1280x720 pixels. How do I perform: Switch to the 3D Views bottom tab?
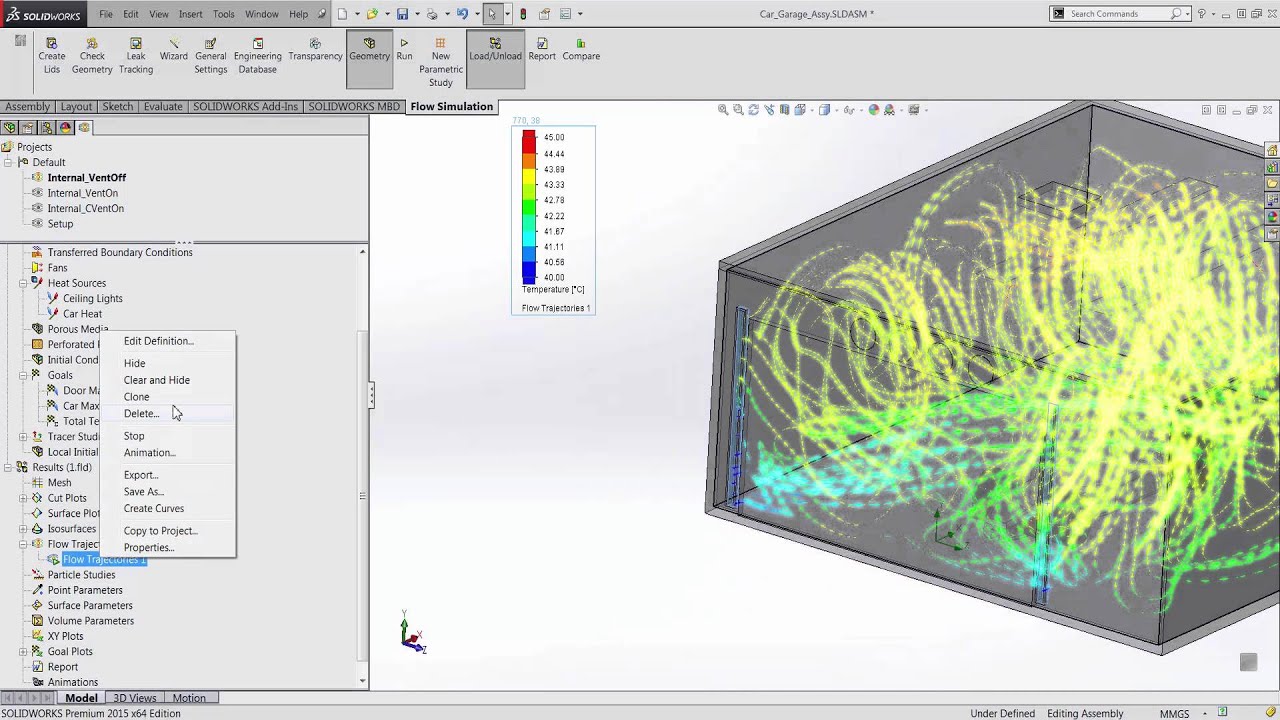[134, 698]
